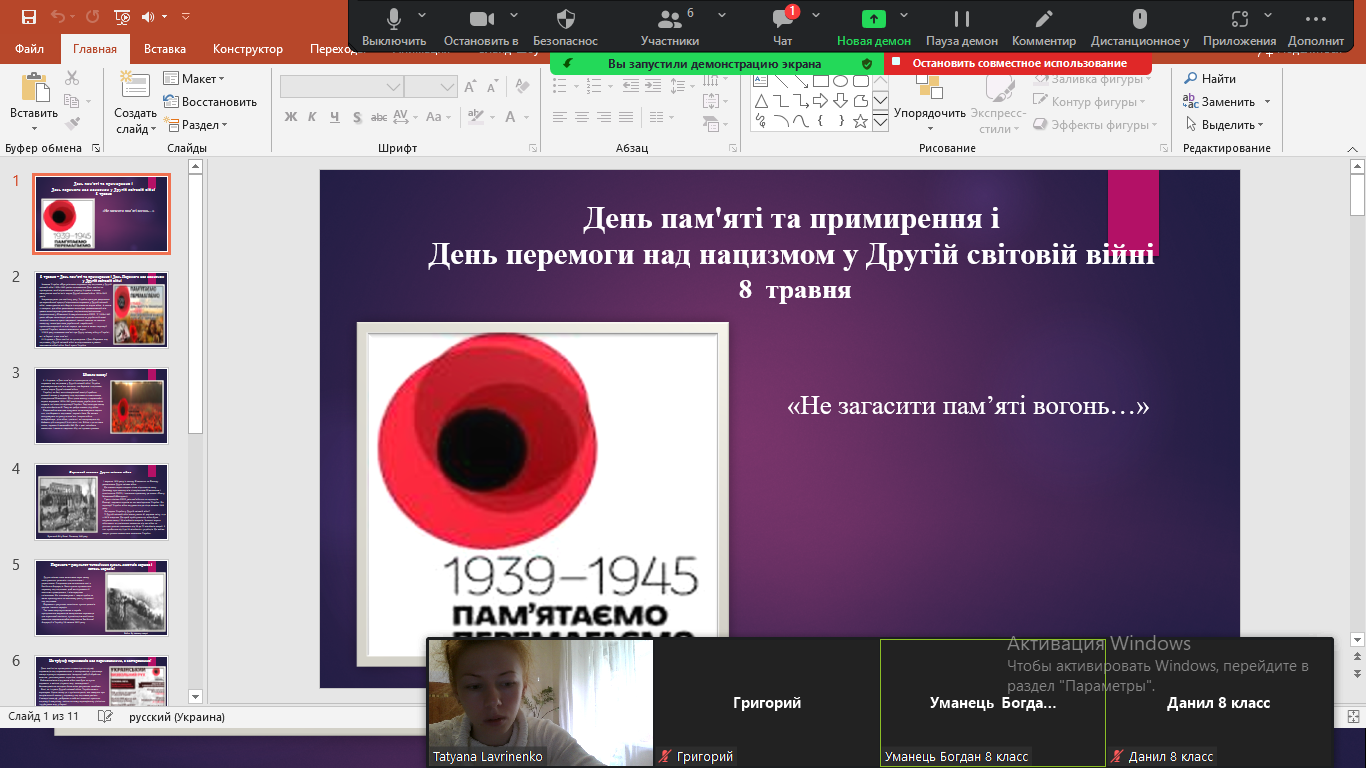Switch to the Вставка ribbon tab
The height and width of the screenshot is (768, 1366).
coord(165,49)
